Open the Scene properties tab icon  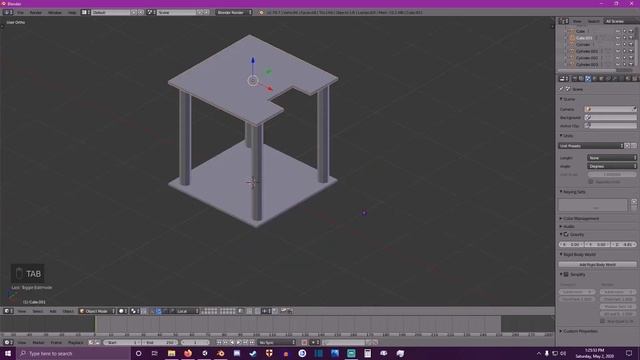click(588, 78)
